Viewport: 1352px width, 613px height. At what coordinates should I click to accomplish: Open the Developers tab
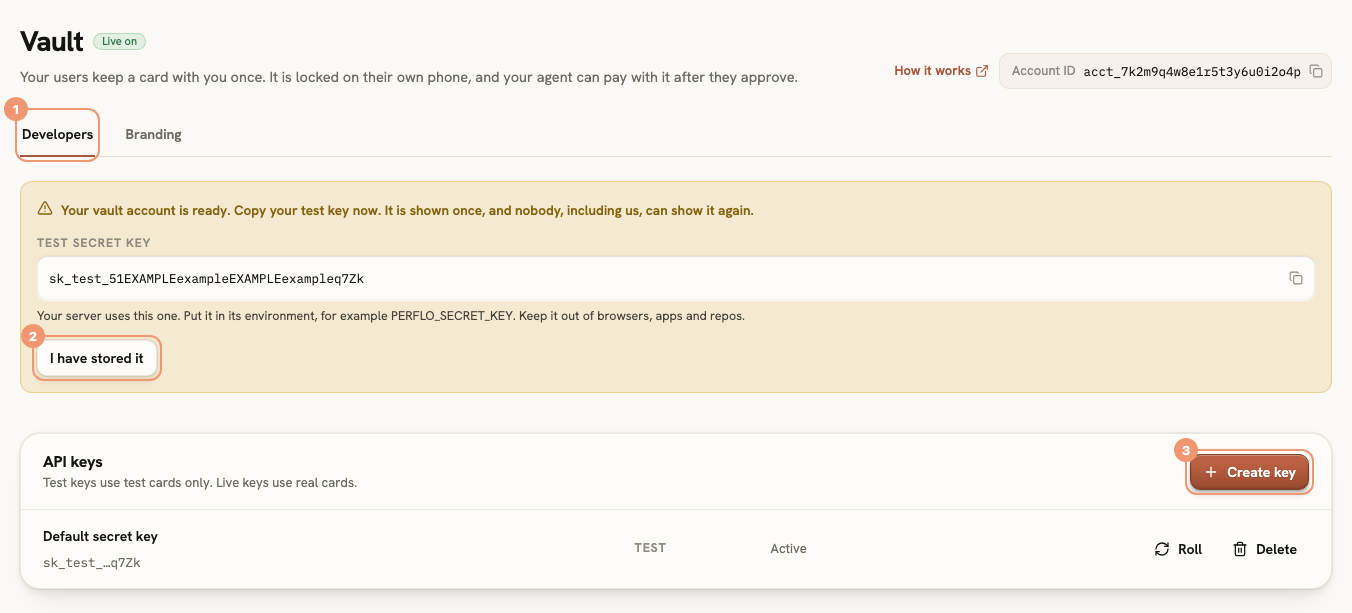point(58,134)
